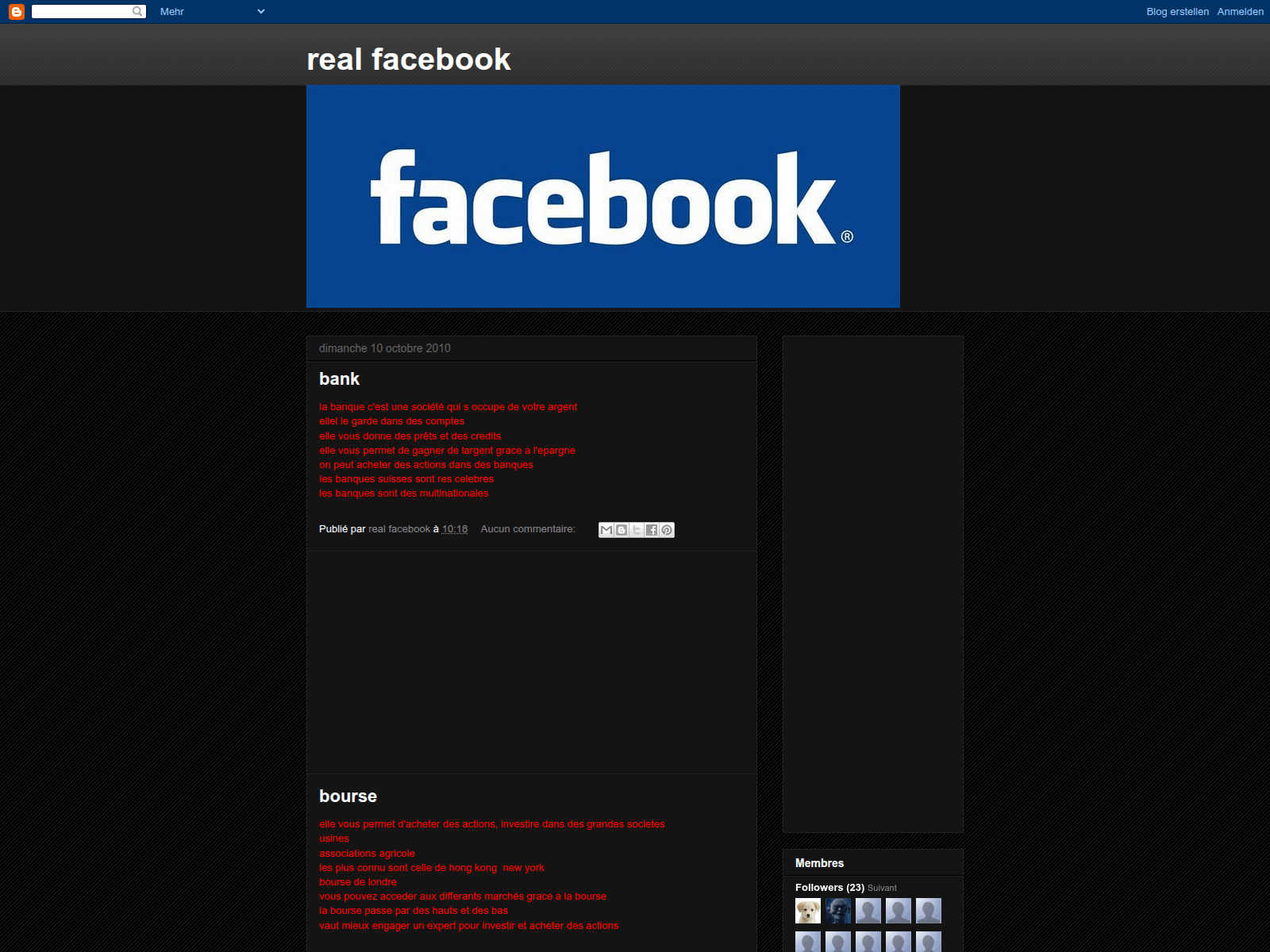This screenshot has width=1270, height=952.
Task: Click the Membres sidebar heading
Action: click(x=819, y=863)
